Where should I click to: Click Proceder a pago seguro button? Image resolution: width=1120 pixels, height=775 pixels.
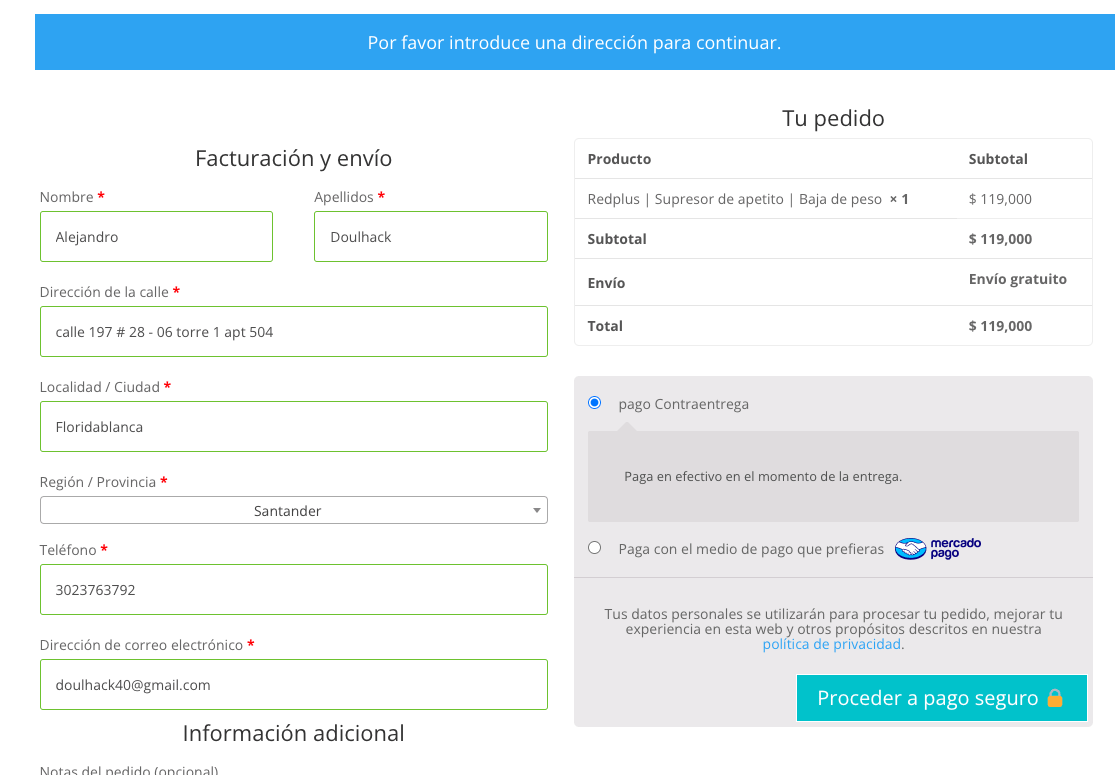click(941, 698)
